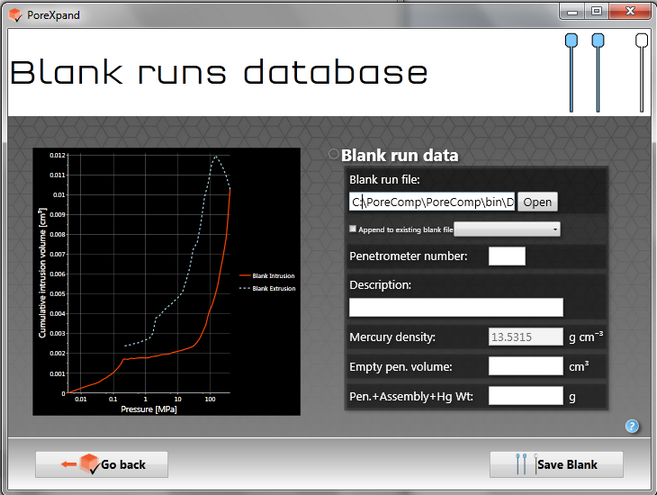Screen dimensions: 657x495
Task: Click the Save Blank button
Action: pos(556,464)
